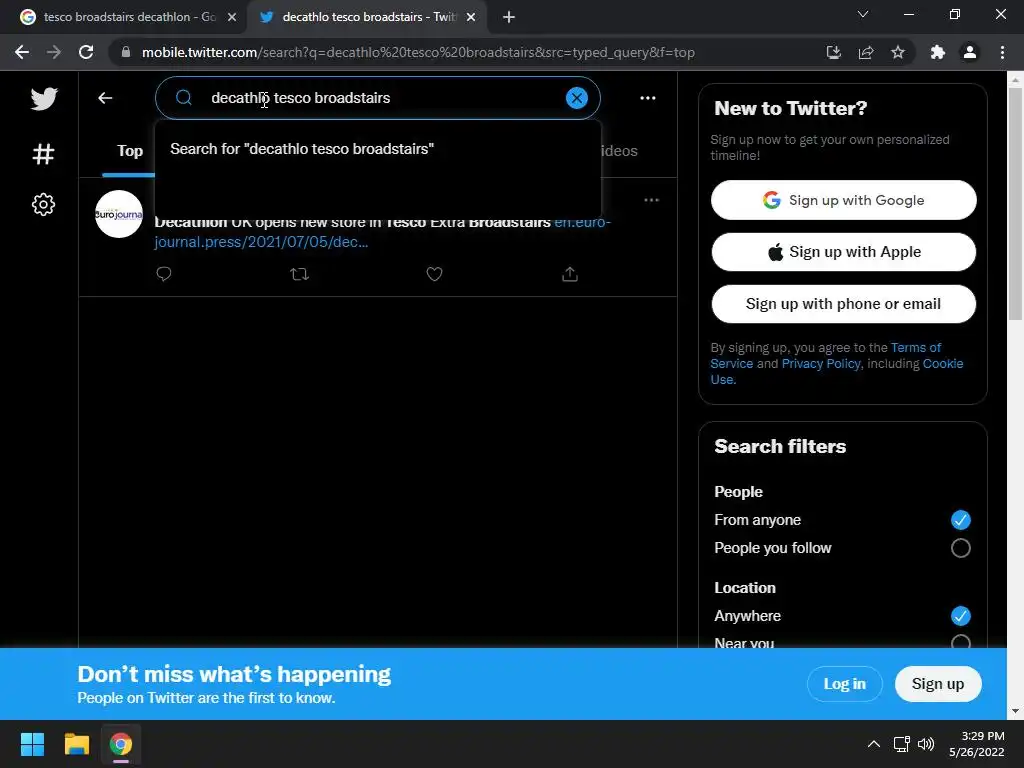This screenshot has height=768, width=1024.
Task: Click the browser back button
Action: [x=22, y=52]
